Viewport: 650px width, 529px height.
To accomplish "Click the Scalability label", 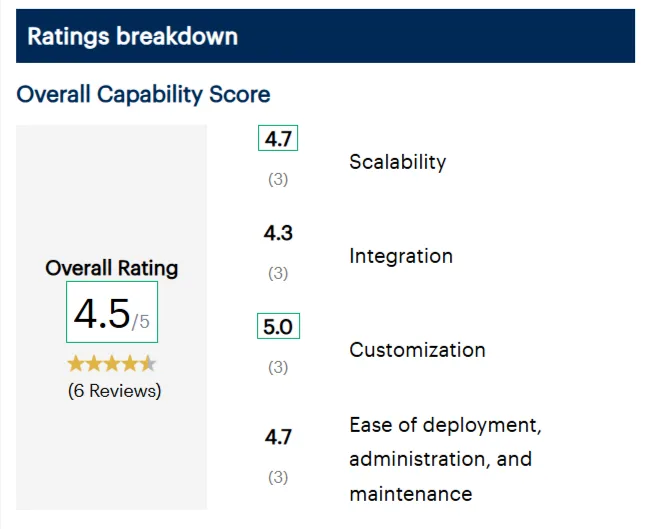I will [x=398, y=162].
